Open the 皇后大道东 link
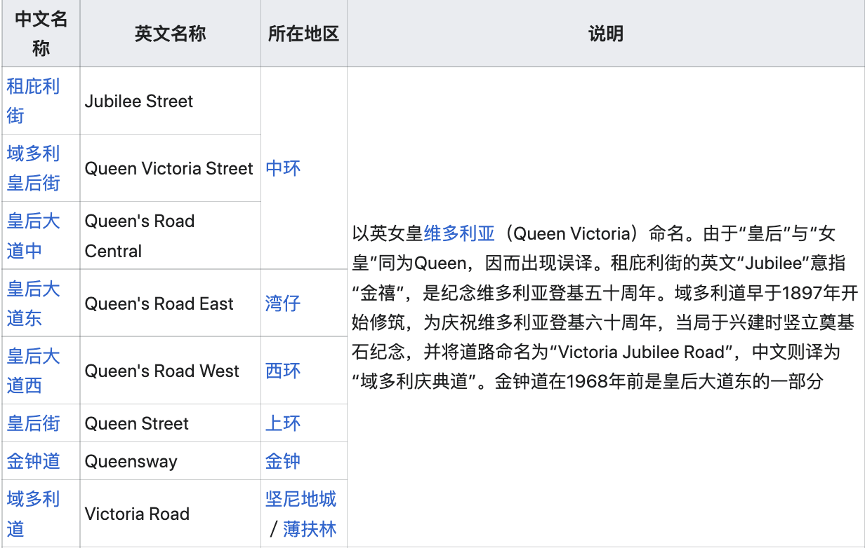Image resolution: width=866 pixels, height=550 pixels. 33,303
